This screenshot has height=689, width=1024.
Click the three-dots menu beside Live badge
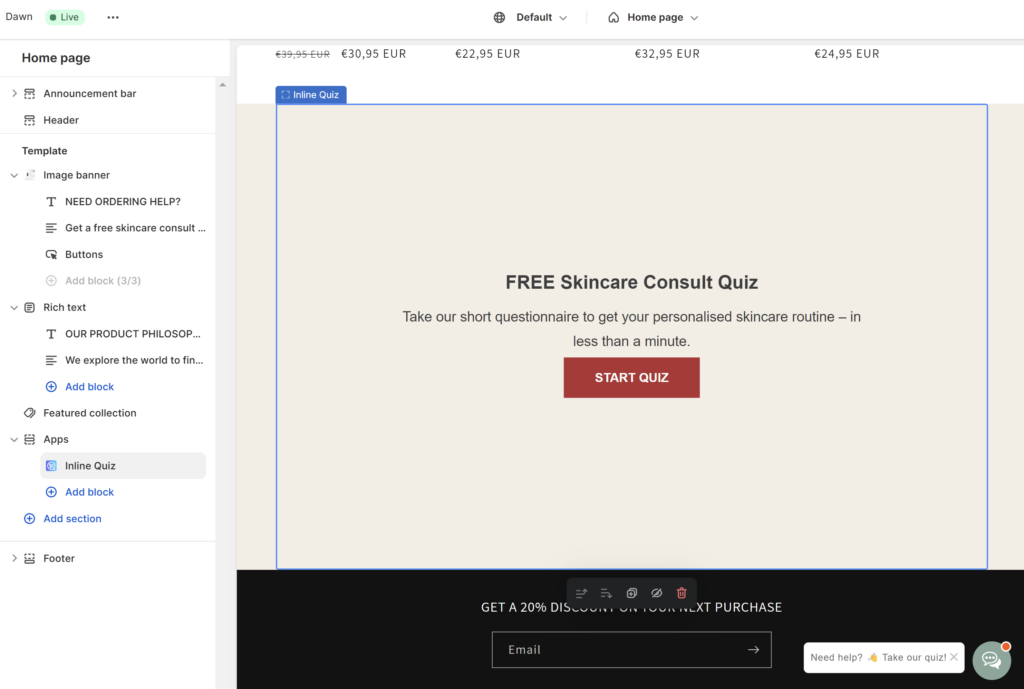[113, 17]
